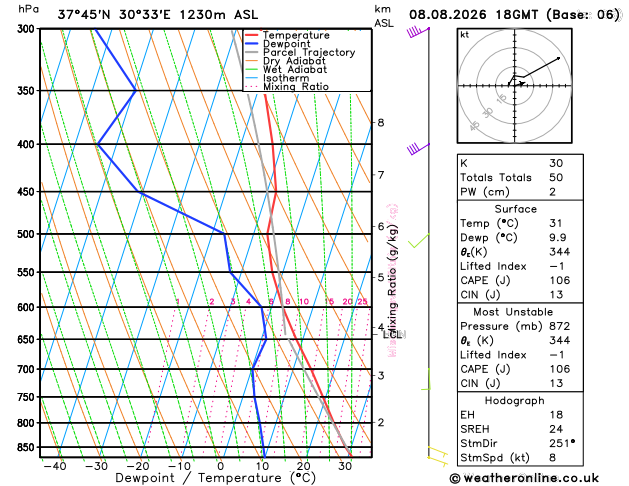
Task: Click the LCL marker label
Action: pos(392,334)
